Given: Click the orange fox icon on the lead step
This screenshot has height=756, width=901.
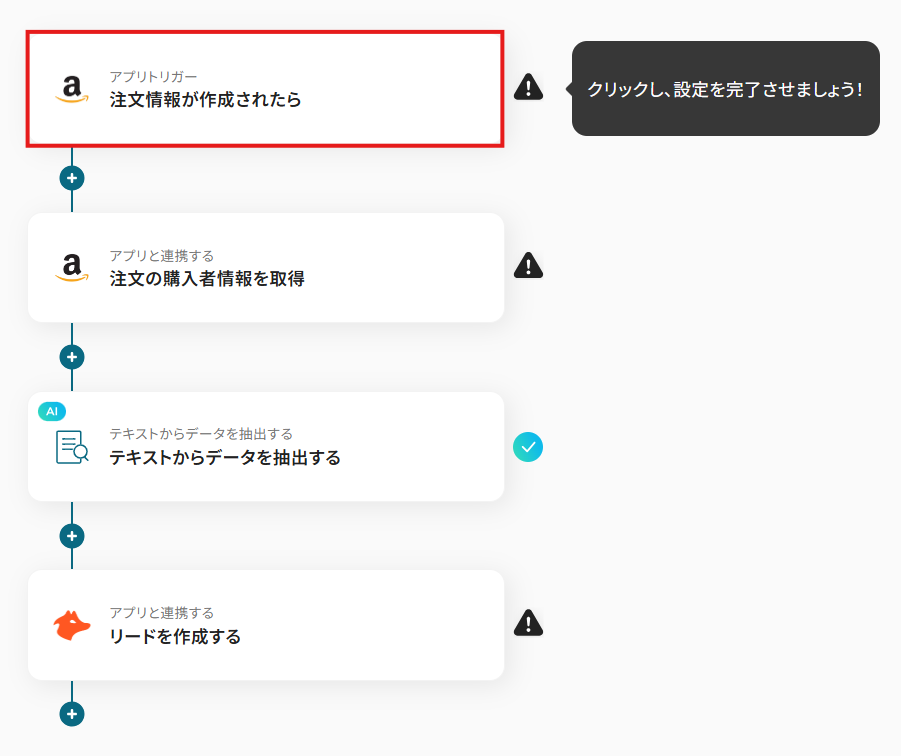Looking at the screenshot, I should (72, 626).
